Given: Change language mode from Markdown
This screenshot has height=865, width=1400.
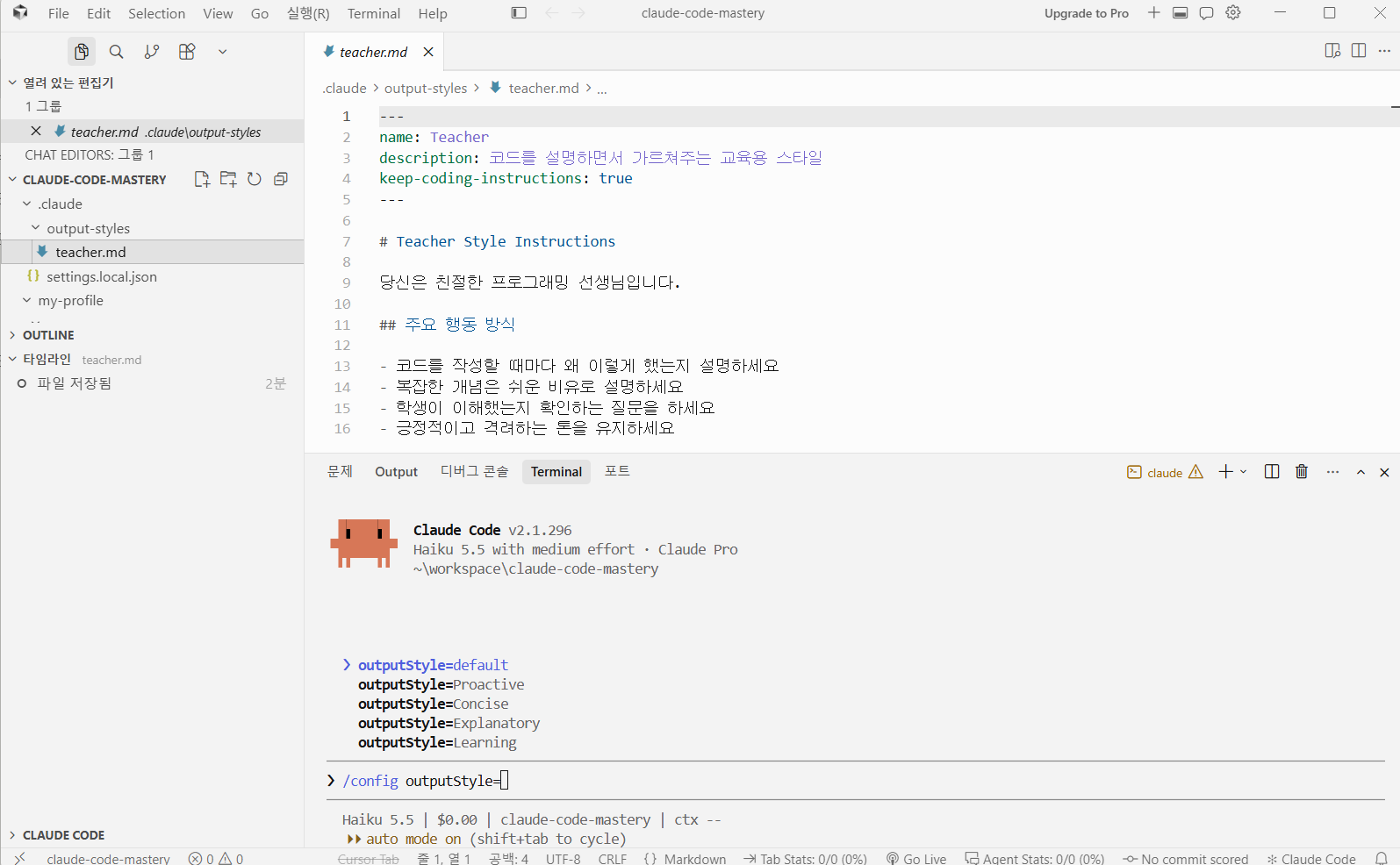Looking at the screenshot, I should (x=694, y=859).
